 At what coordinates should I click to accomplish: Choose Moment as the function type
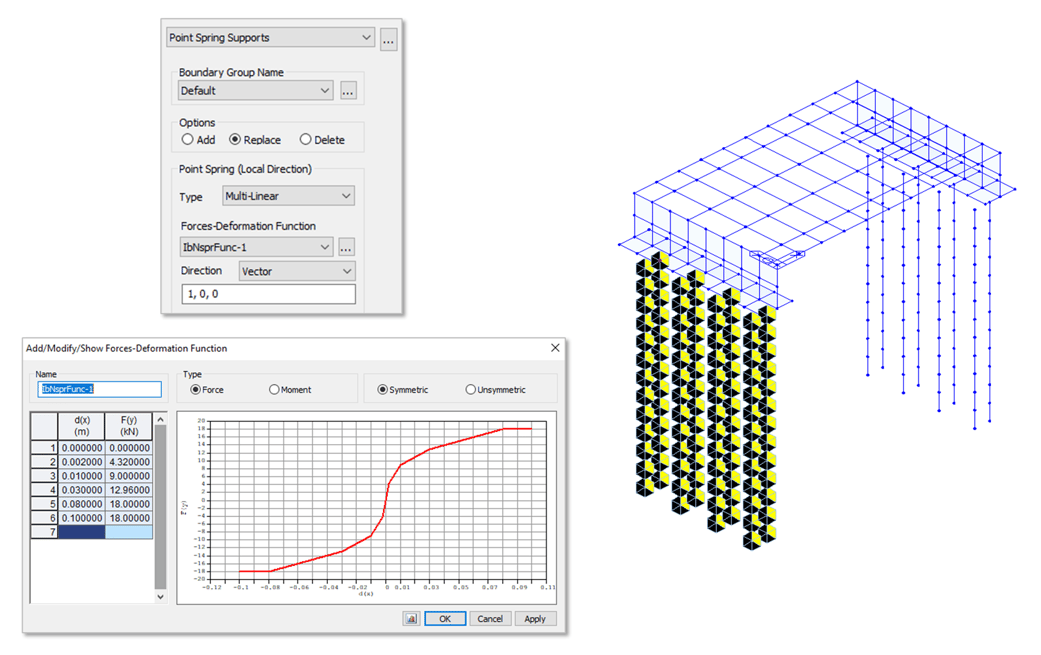272,388
